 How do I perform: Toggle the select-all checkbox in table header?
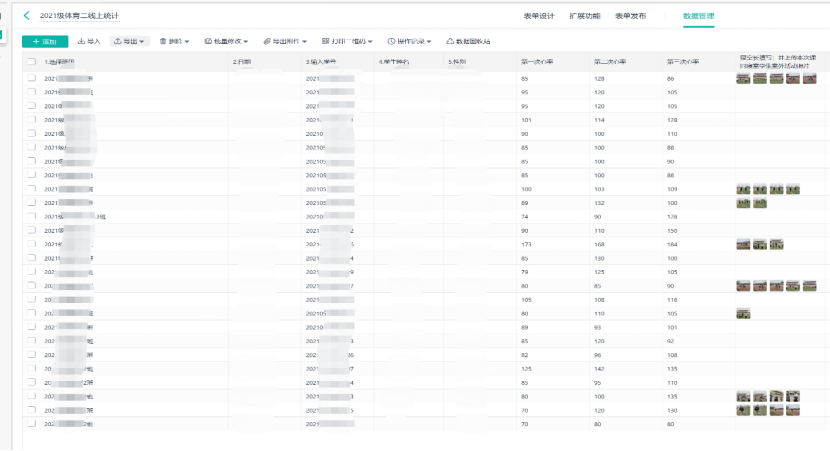pos(32,62)
